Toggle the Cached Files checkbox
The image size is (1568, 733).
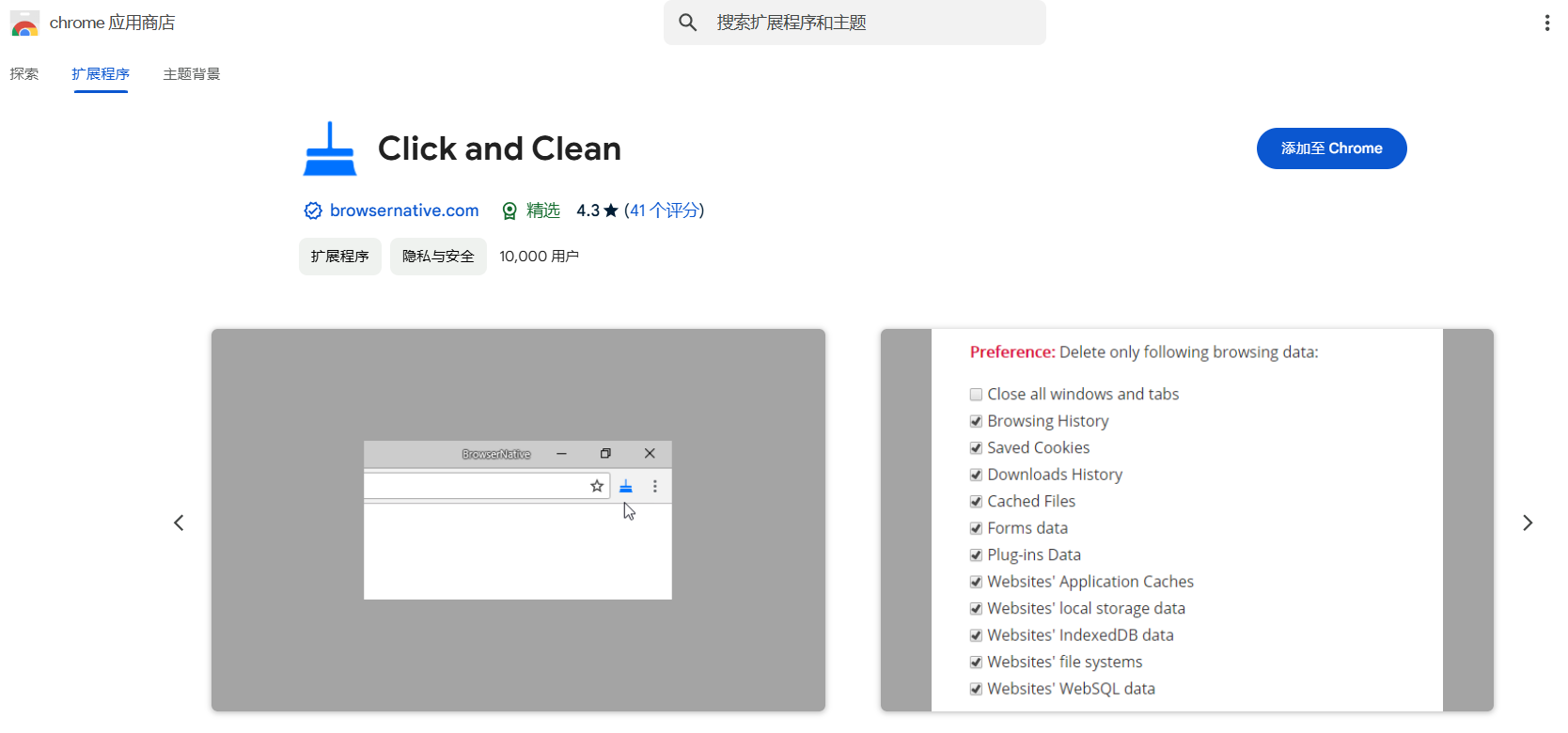[x=976, y=502]
